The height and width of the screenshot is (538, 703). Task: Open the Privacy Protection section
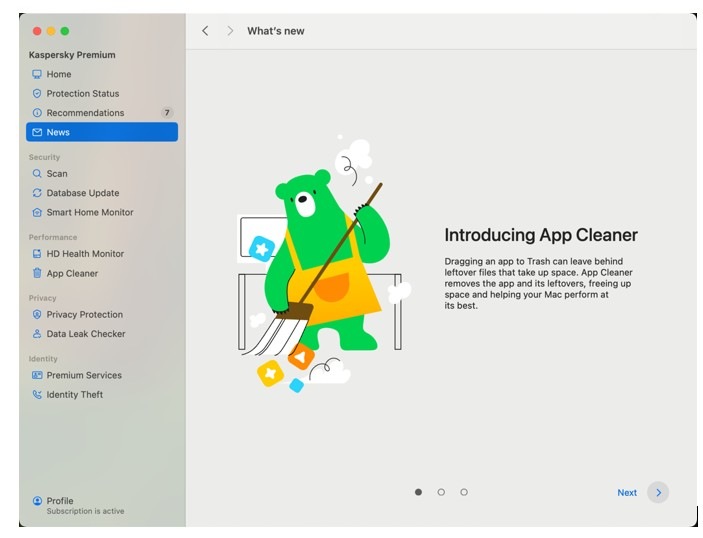coord(102,314)
